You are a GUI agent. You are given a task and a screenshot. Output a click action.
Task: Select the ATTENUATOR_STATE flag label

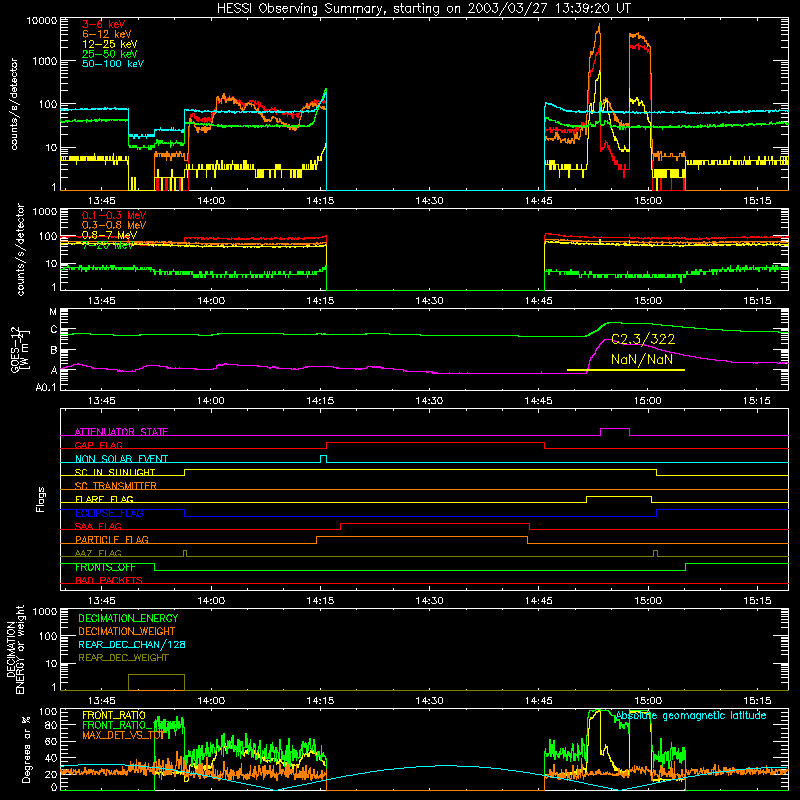[121, 432]
